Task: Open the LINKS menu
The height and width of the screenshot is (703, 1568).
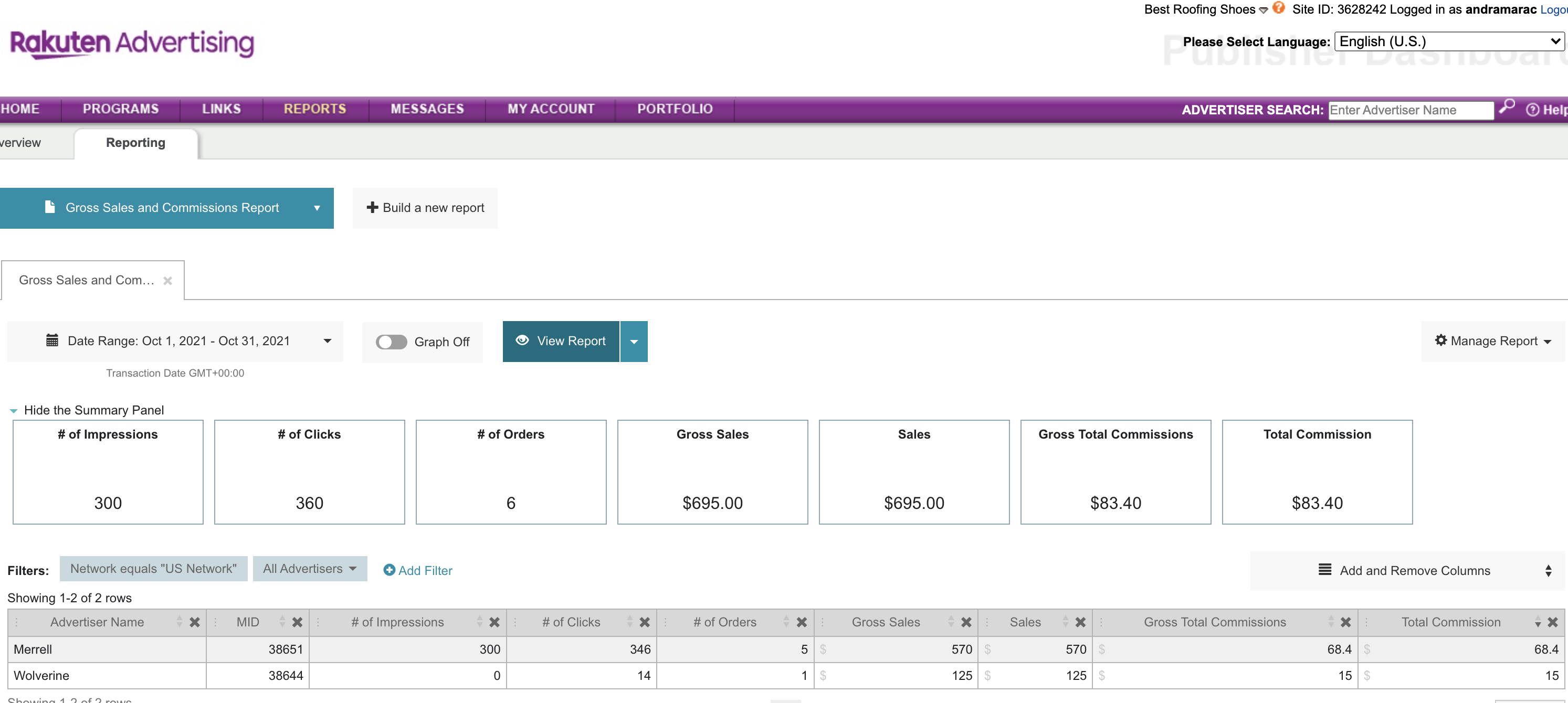Action: pos(222,109)
